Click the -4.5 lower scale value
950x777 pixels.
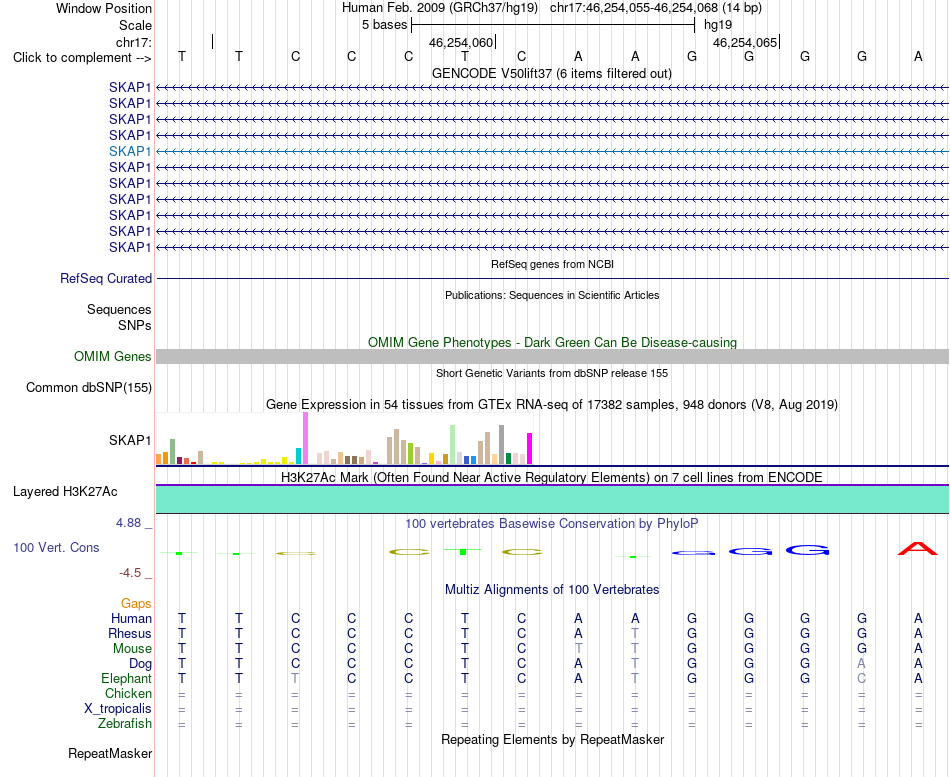point(130,573)
